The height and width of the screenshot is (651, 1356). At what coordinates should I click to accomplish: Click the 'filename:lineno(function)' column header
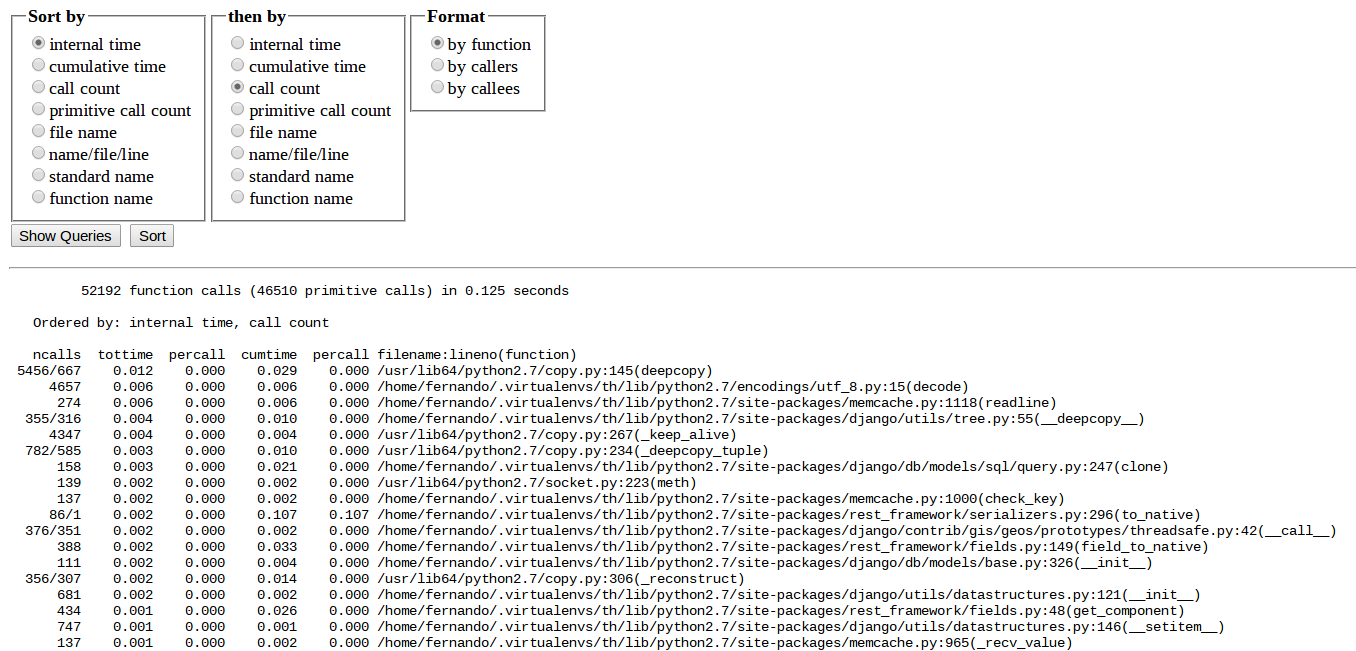coord(477,355)
